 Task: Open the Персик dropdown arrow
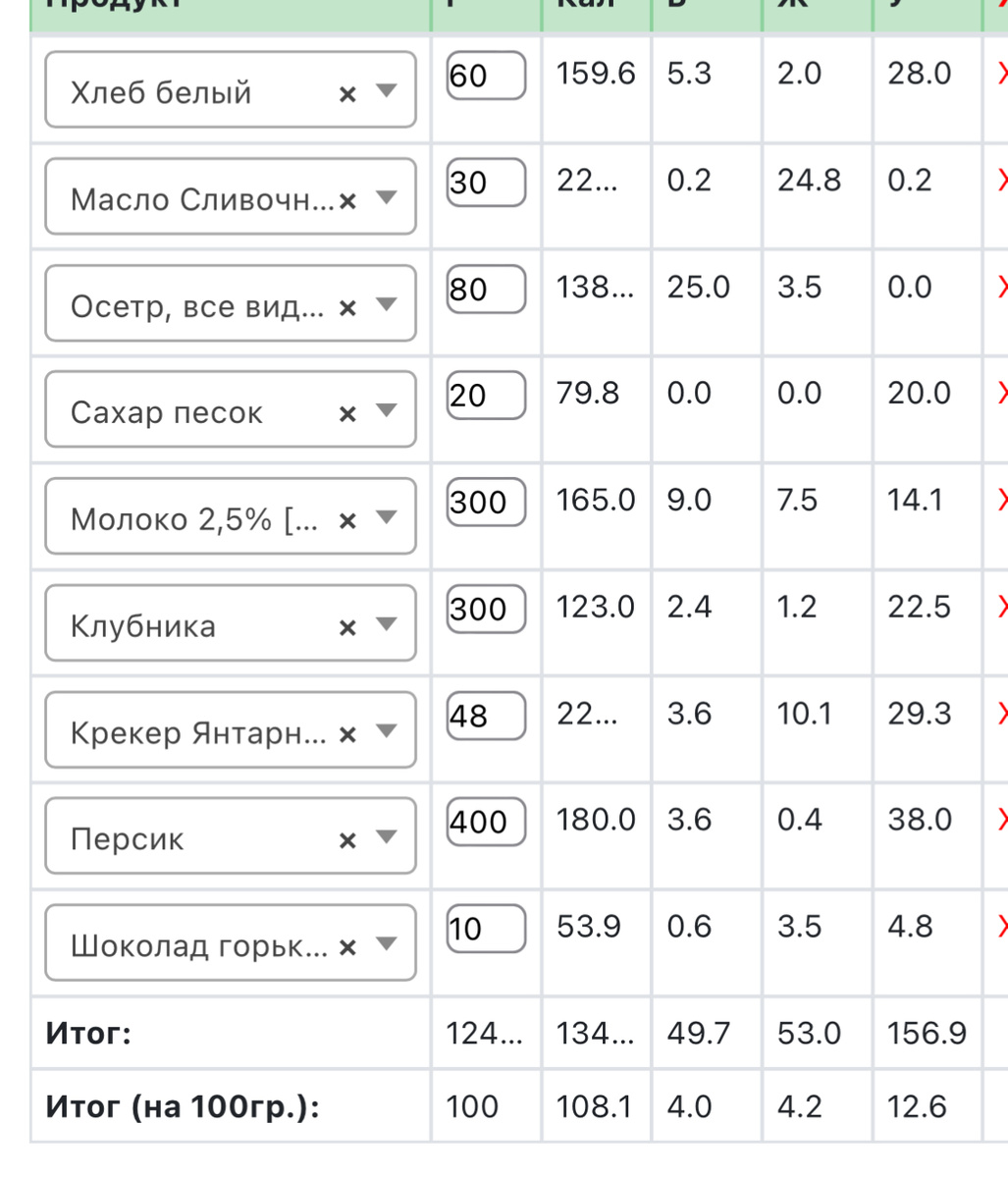(x=386, y=837)
